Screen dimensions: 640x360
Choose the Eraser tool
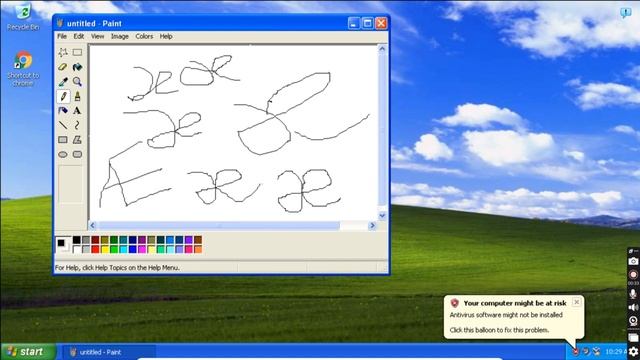click(x=63, y=67)
